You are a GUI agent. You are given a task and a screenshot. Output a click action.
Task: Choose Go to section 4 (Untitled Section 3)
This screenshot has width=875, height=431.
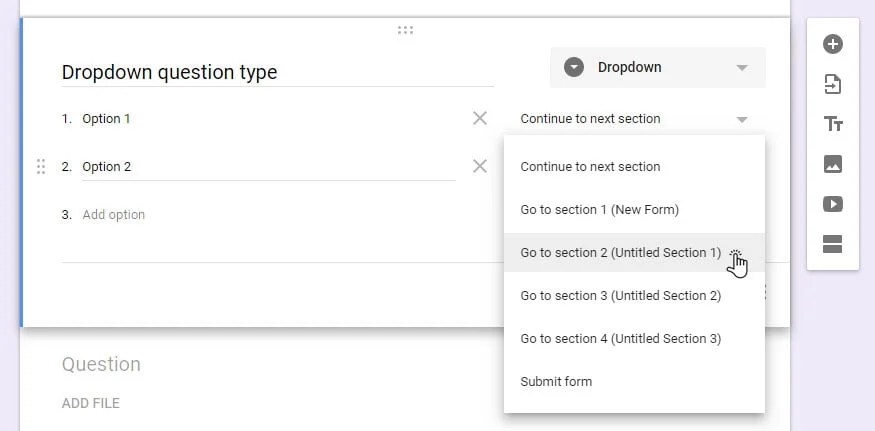coord(620,339)
